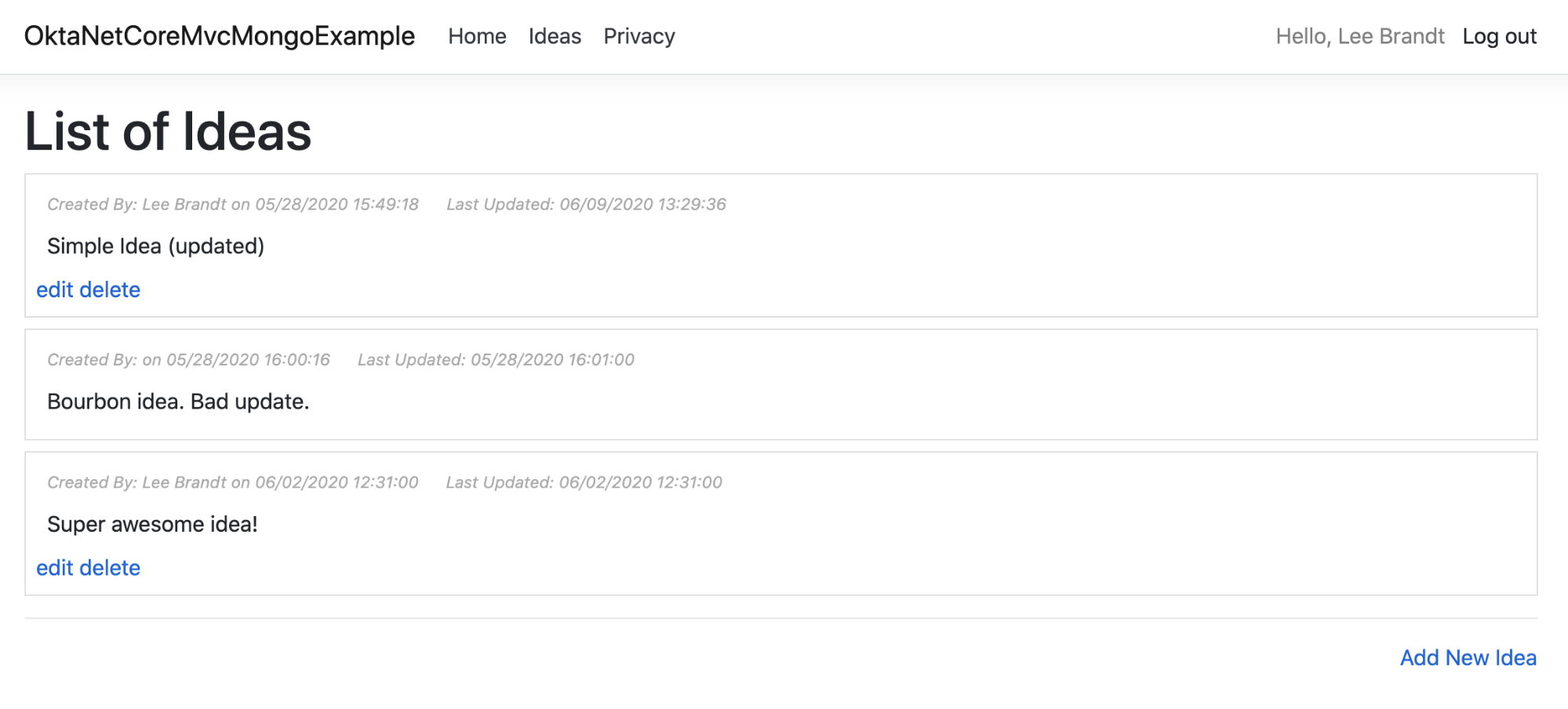Viewport: 1568px width, 709px height.
Task: Edit the Super awesome idea entry
Action: pos(55,568)
